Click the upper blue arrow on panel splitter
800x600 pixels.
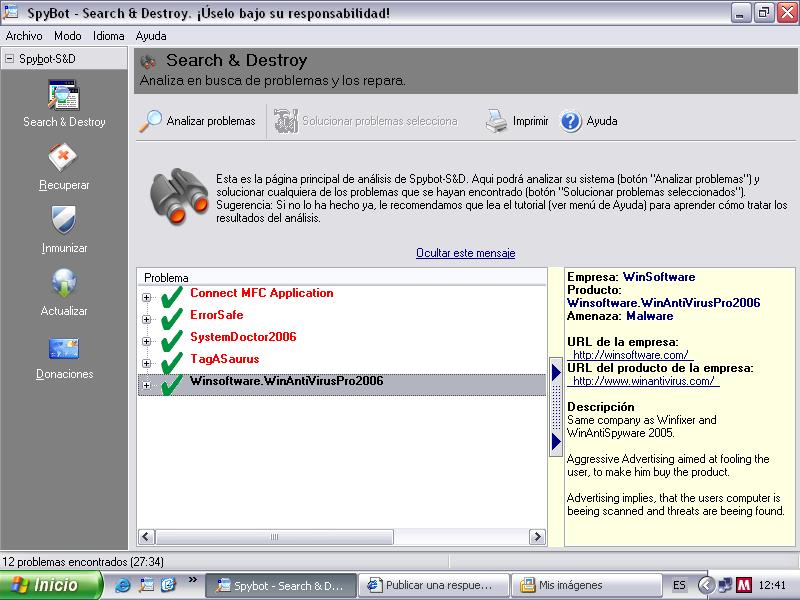click(556, 372)
